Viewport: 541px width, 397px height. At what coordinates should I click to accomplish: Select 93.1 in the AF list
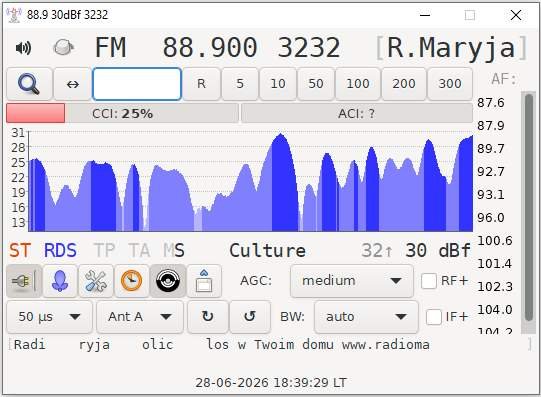pos(491,195)
